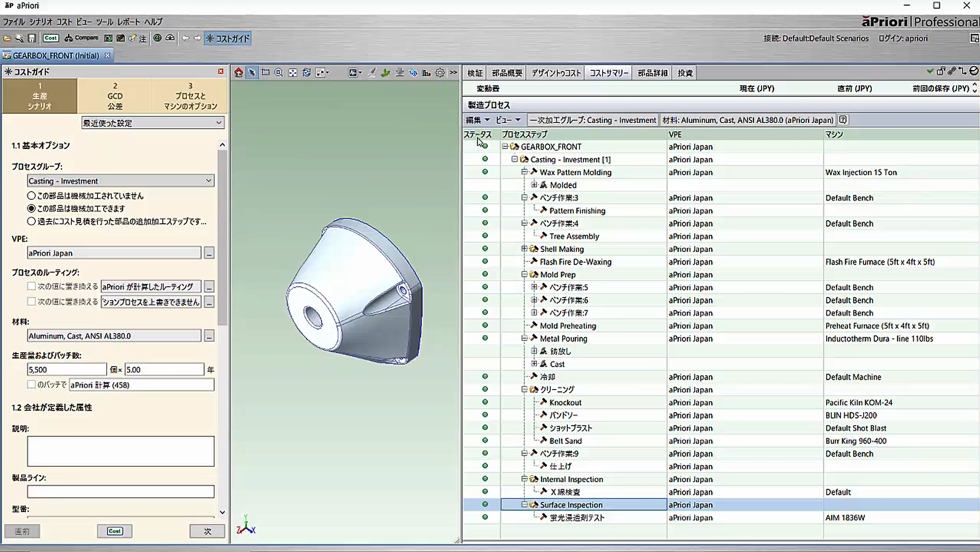Open the ファイル menu
980x552 pixels.
pos(14,21)
